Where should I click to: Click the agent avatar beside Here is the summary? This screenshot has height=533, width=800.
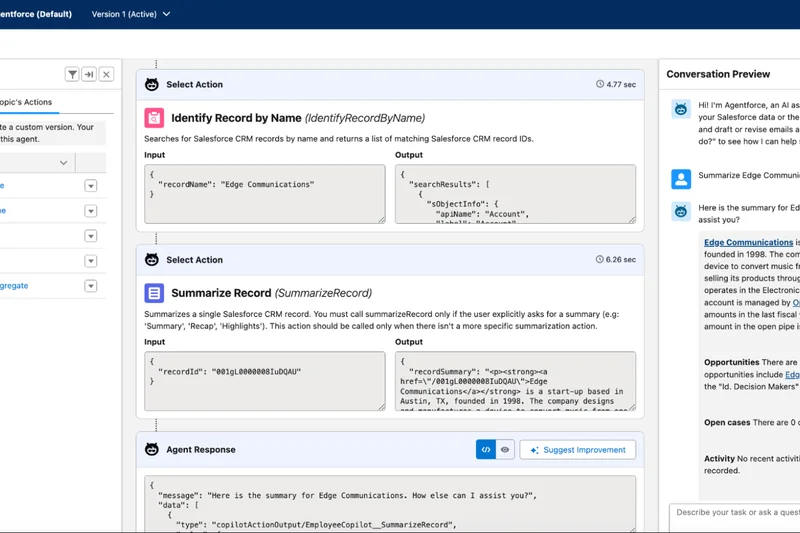click(681, 211)
